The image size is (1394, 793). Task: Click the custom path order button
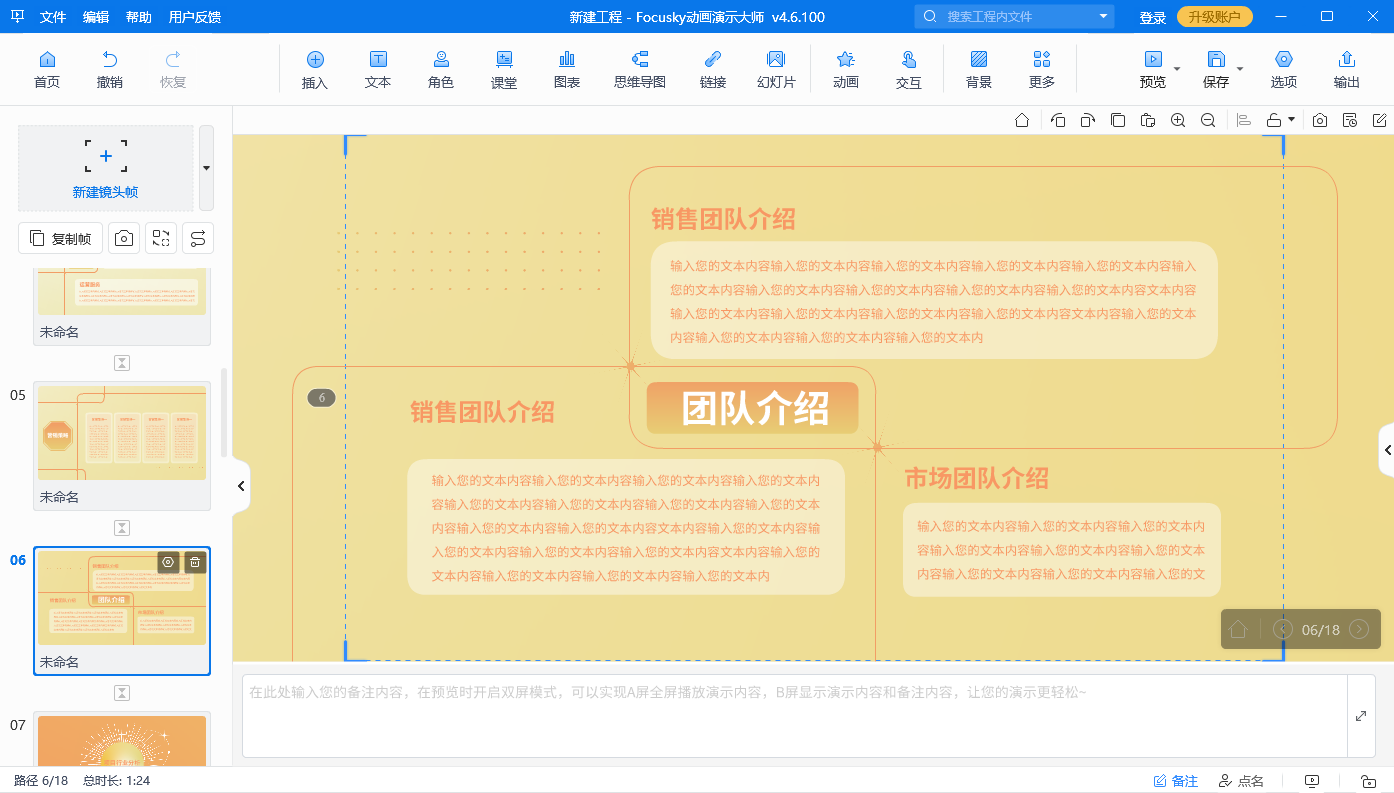[x=198, y=238]
